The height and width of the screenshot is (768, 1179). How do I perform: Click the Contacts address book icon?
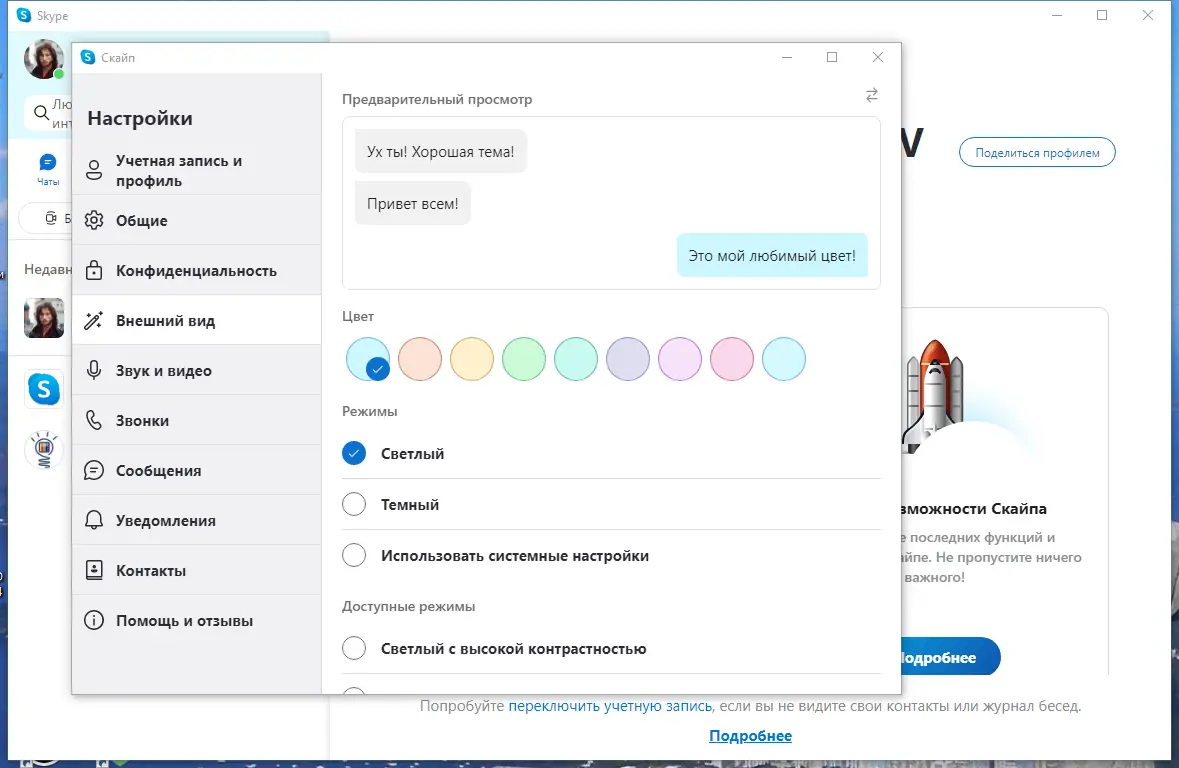click(94, 570)
